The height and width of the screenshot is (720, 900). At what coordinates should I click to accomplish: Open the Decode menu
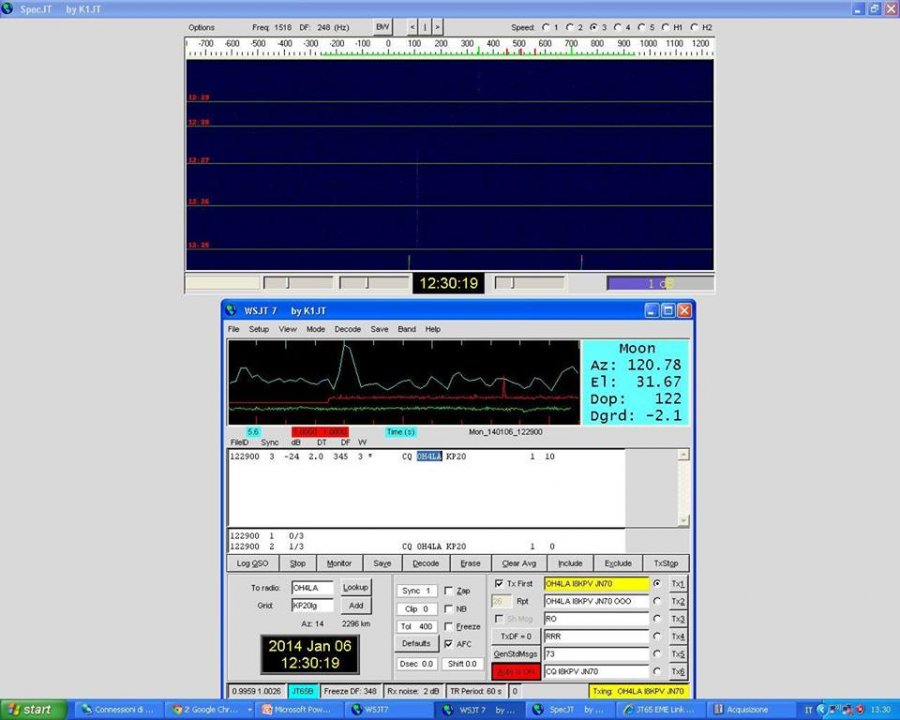point(348,329)
